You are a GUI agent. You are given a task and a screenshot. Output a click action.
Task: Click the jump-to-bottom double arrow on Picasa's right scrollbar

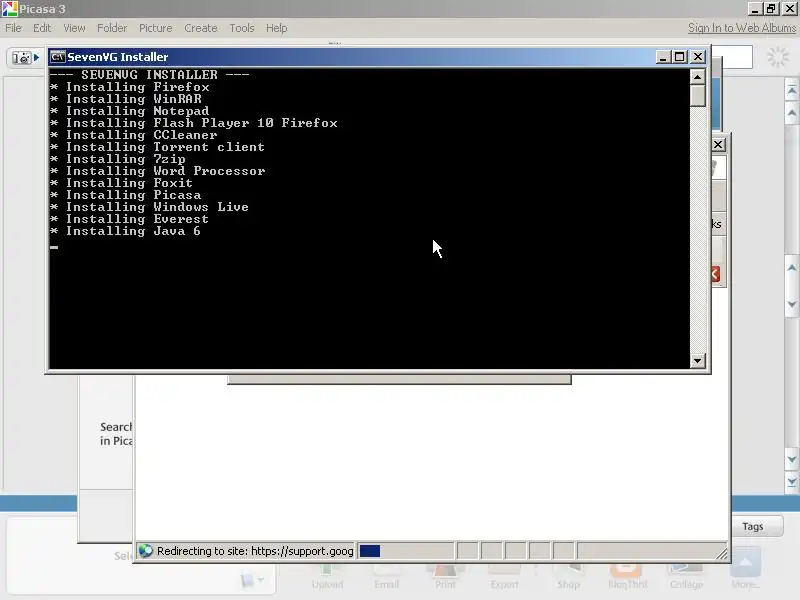click(792, 481)
